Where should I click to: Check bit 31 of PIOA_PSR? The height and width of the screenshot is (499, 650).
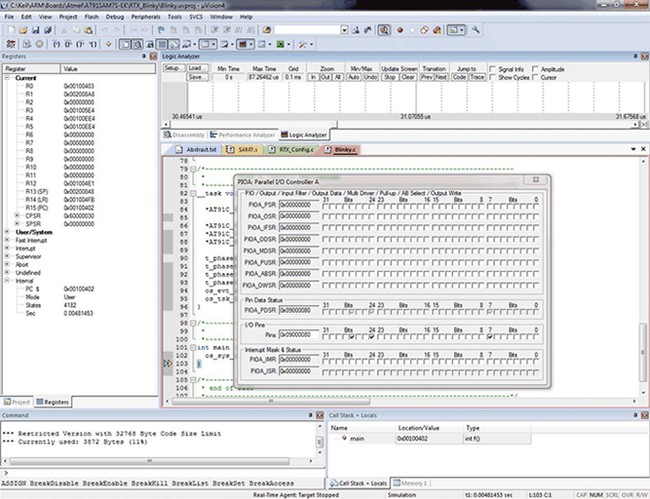coord(325,205)
